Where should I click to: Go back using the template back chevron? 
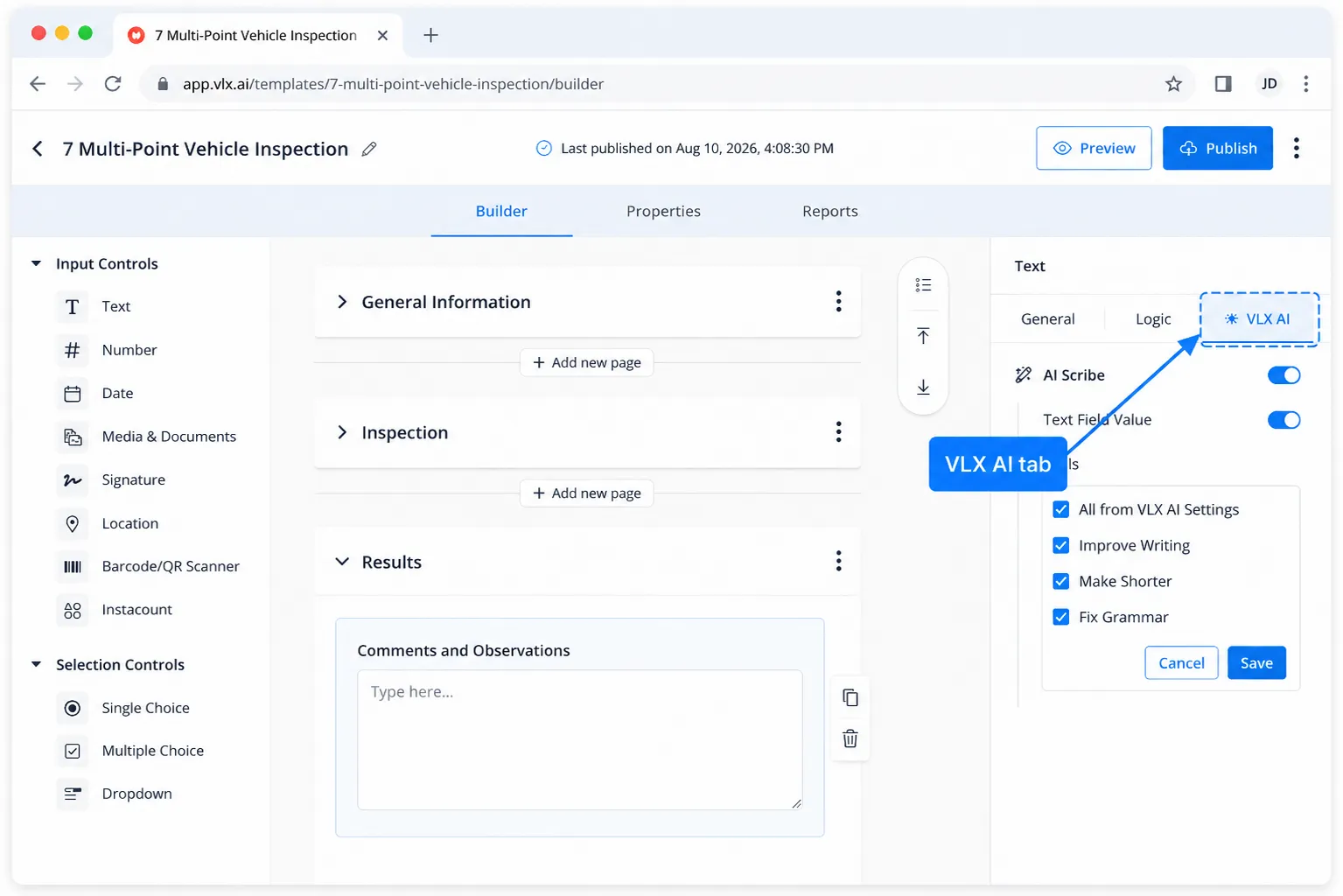pyautogui.click(x=38, y=149)
